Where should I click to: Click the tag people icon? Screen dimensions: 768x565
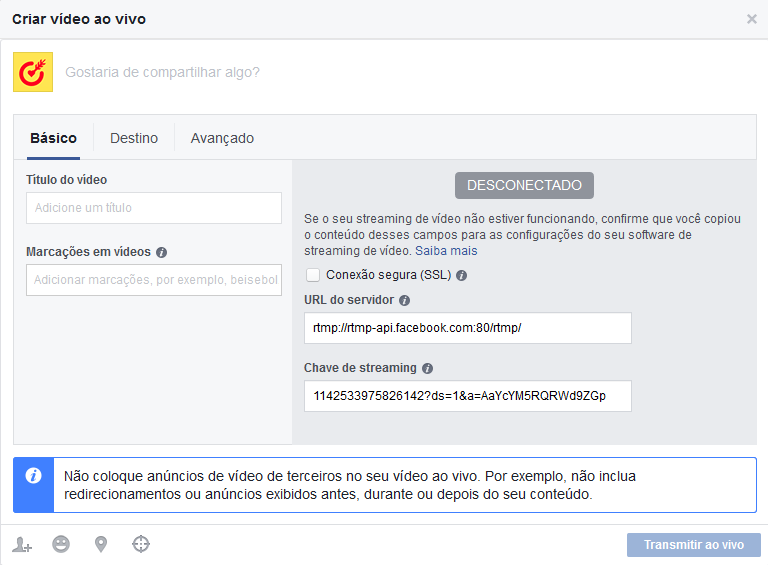tap(22, 545)
